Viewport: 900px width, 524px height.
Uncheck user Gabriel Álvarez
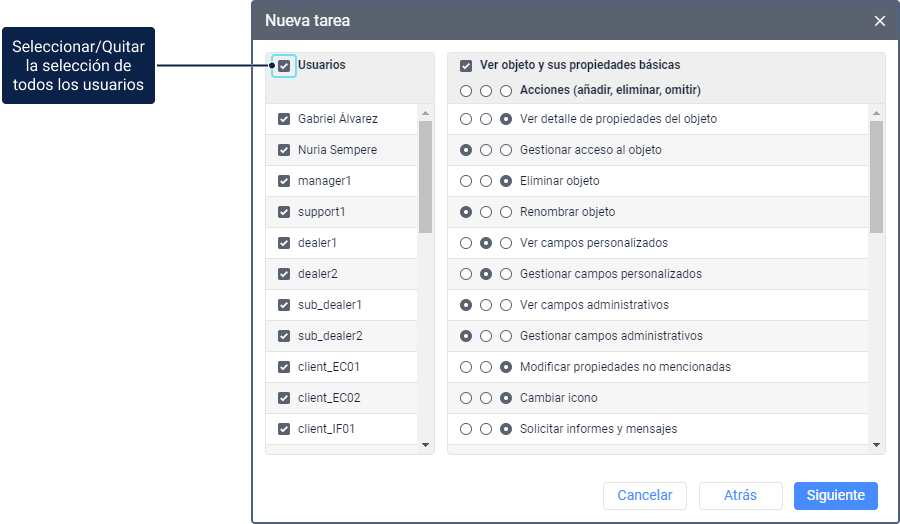284,119
